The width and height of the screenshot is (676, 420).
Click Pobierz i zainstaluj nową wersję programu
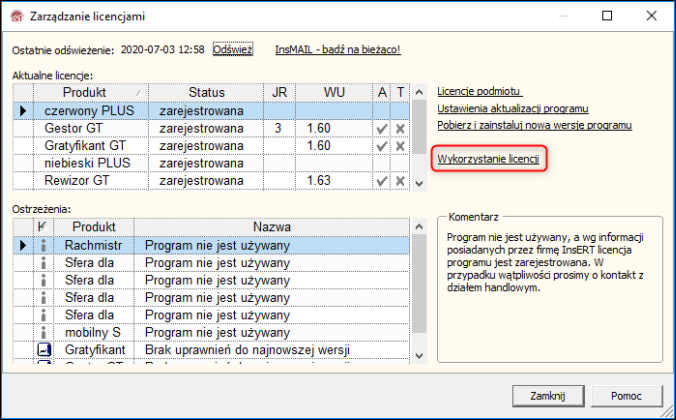[535, 125]
